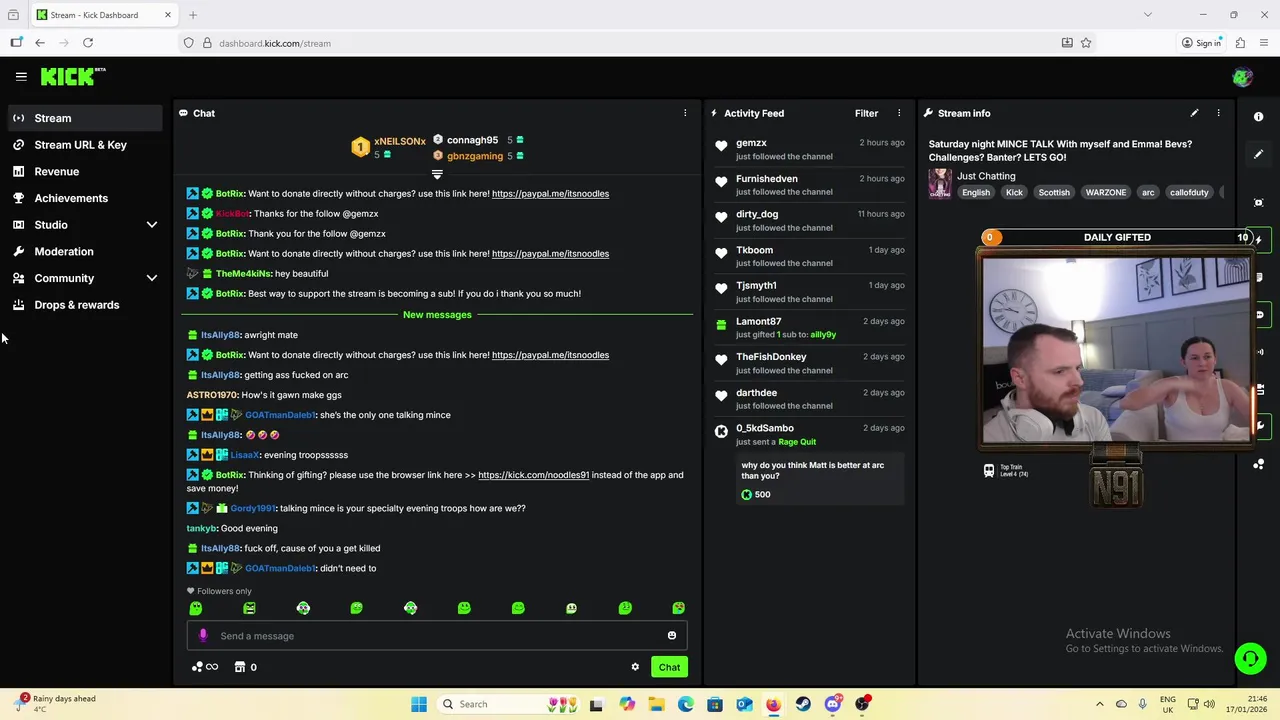1280x720 pixels.
Task: Toggle the lightning bolt panel in right sidebar
Action: click(x=1259, y=240)
